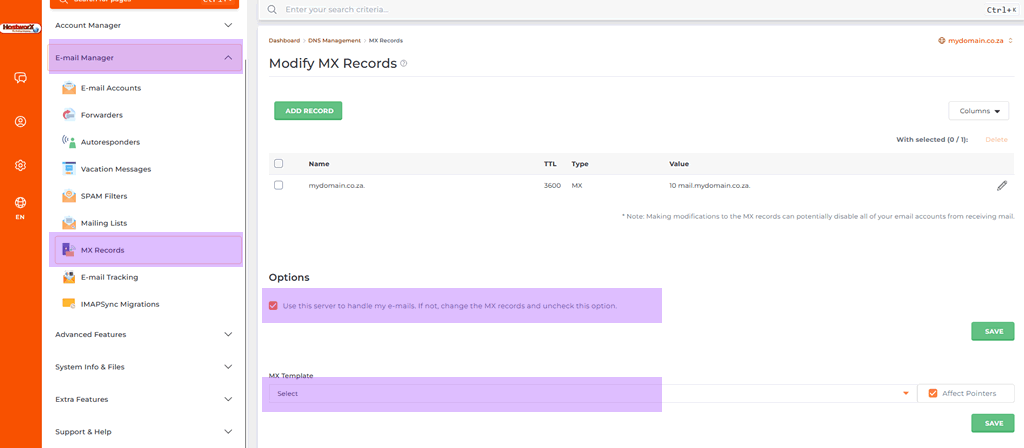
Task: Click the help icon beside Modify MX Records
Action: point(404,64)
